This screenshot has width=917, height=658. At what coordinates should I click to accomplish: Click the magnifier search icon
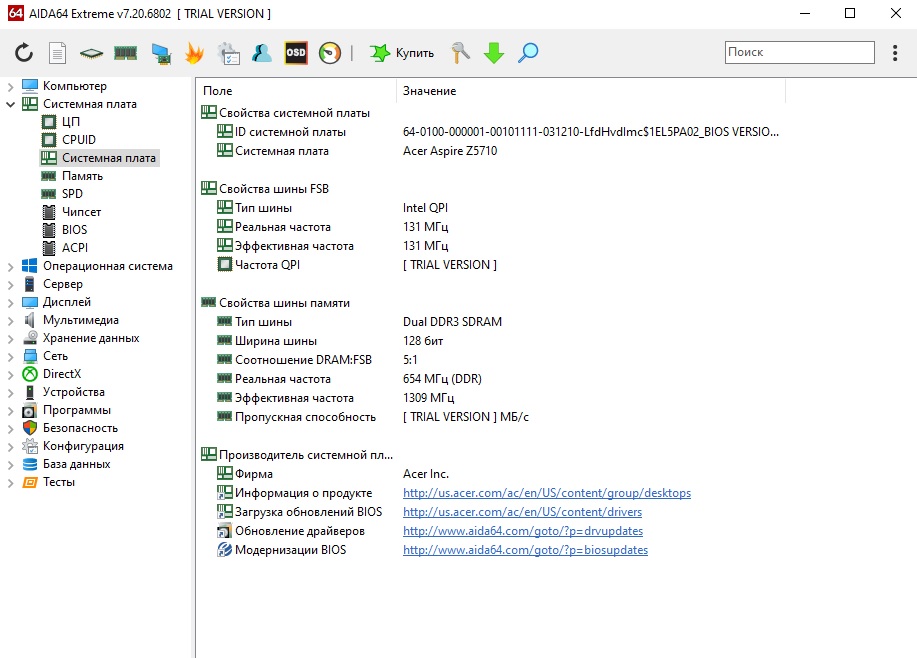528,53
